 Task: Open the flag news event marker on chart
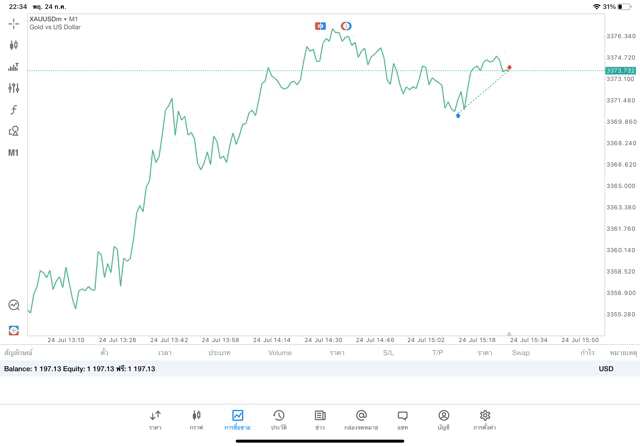(x=320, y=25)
